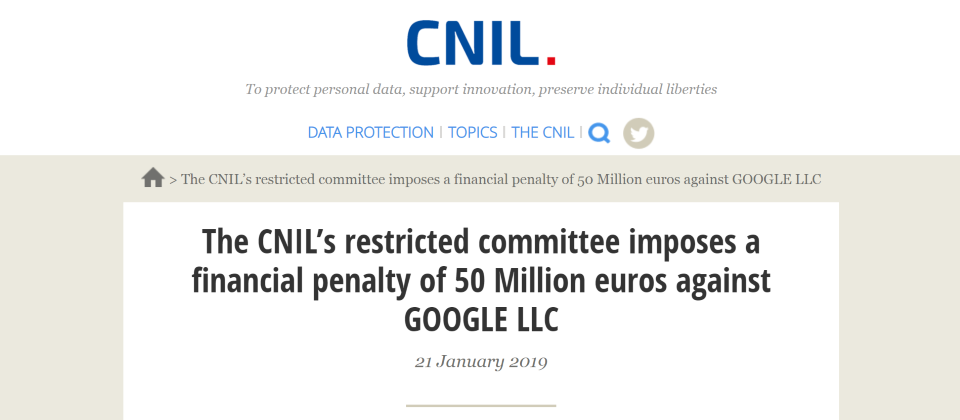The image size is (960, 420).
Task: Open the DATA PROTECTION menu
Action: click(370, 133)
